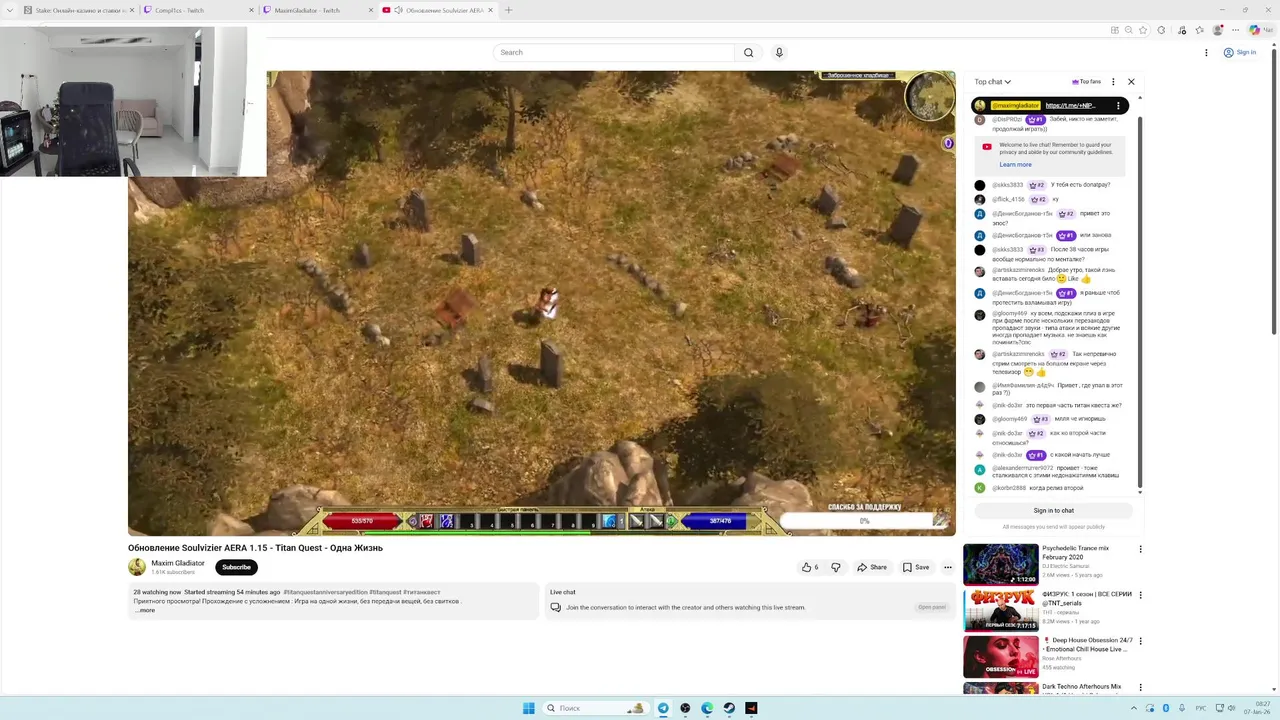Add page to favorites star icon
This screenshot has height=720, width=1280.
(x=1143, y=30)
